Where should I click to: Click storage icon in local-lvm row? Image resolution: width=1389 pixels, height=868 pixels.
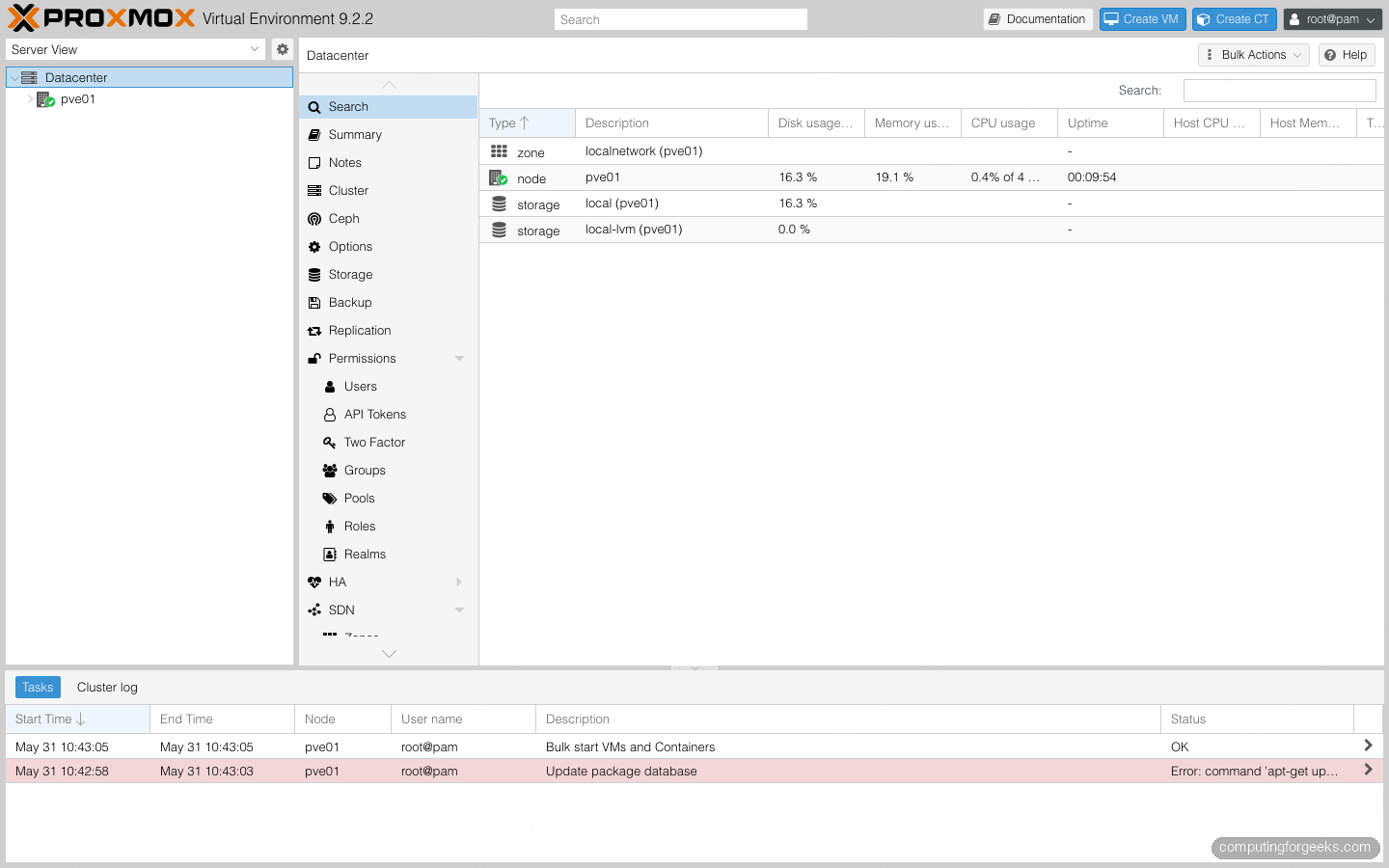click(x=499, y=230)
